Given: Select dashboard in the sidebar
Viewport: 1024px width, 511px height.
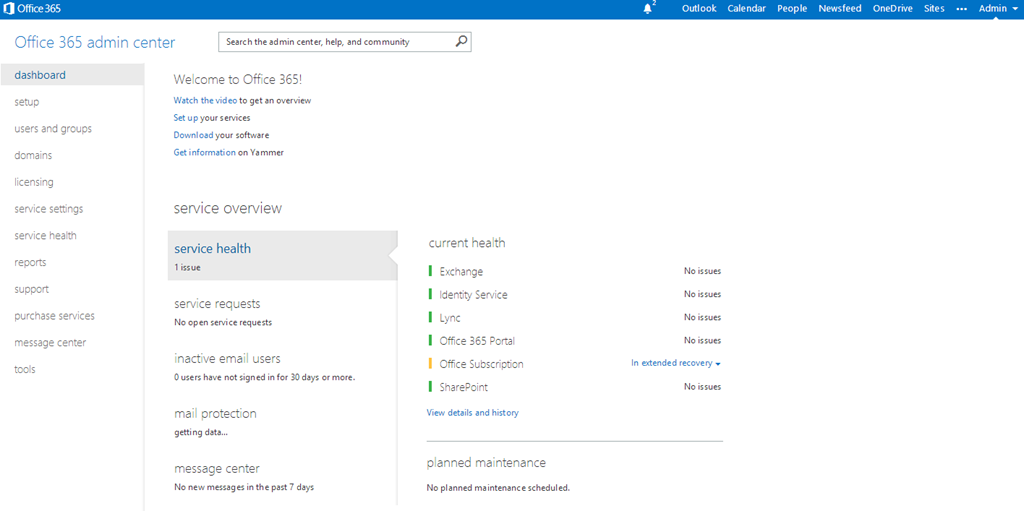Looking at the screenshot, I should 72,75.
